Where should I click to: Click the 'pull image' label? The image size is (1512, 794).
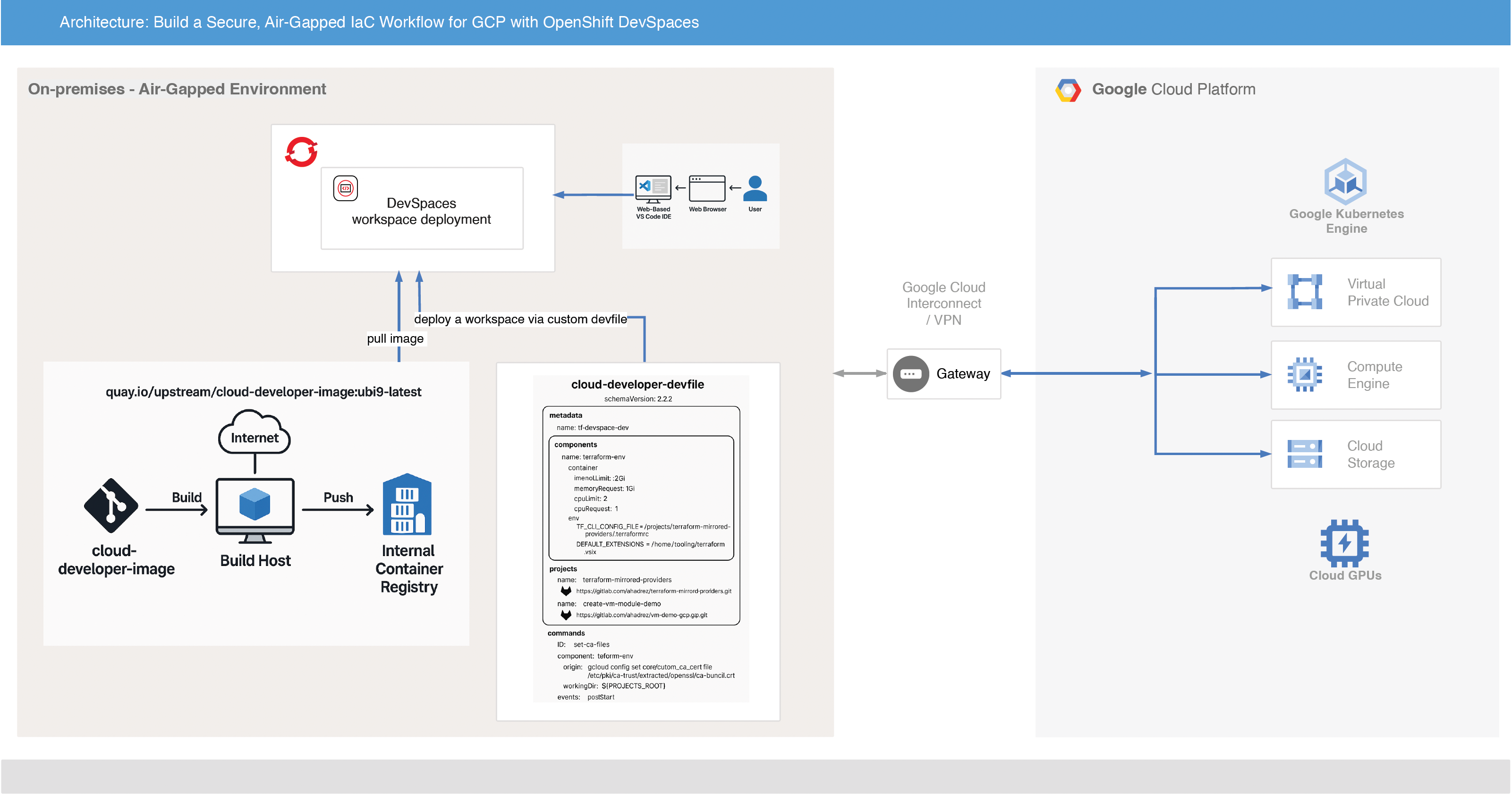point(395,338)
